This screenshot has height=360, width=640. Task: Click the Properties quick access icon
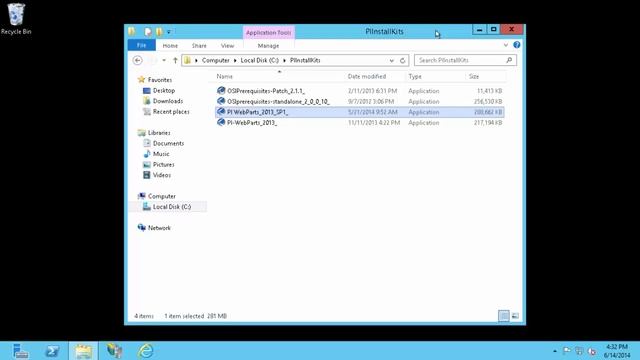click(148, 31)
